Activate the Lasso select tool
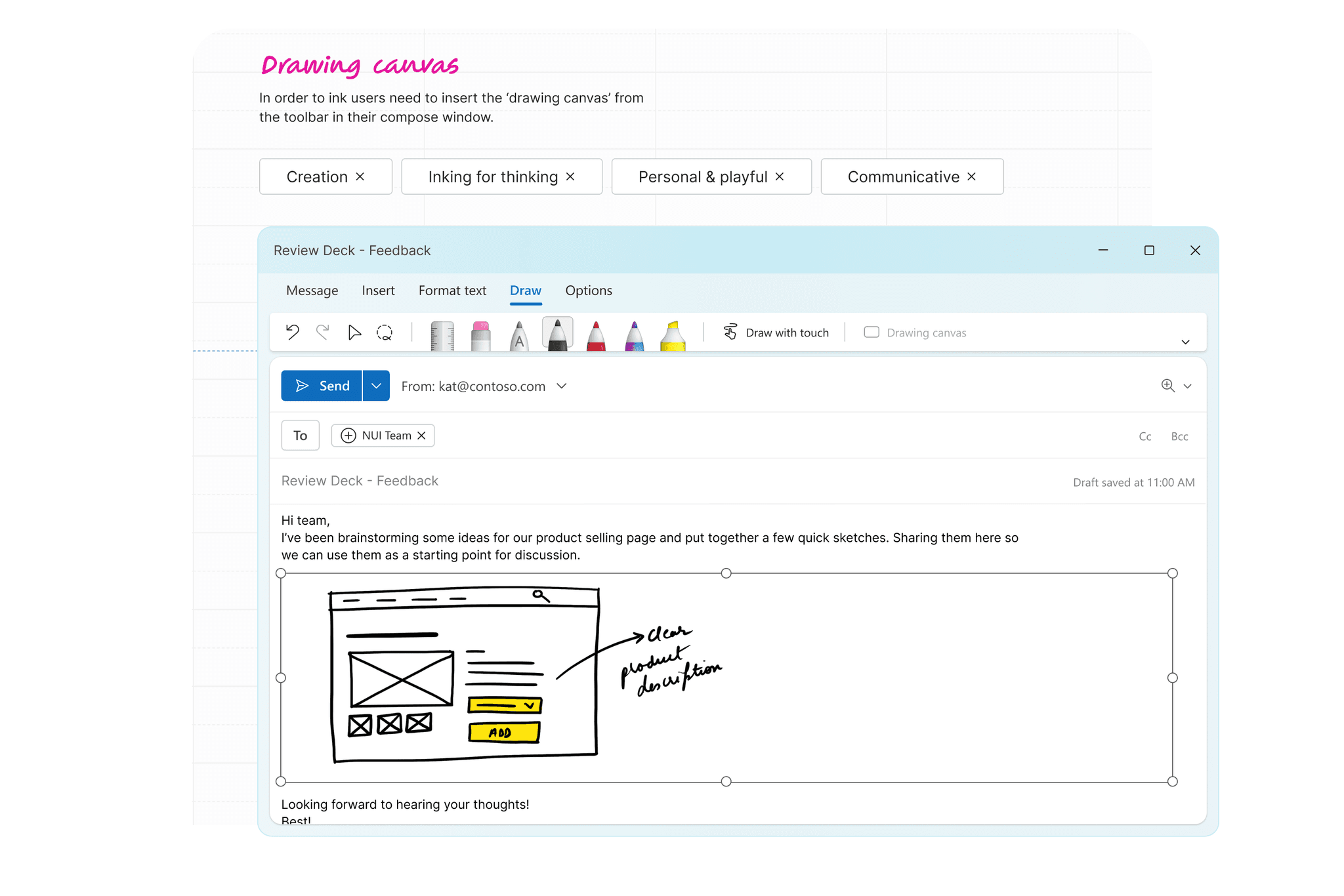Screen dimensions: 1344x896 click(385, 333)
